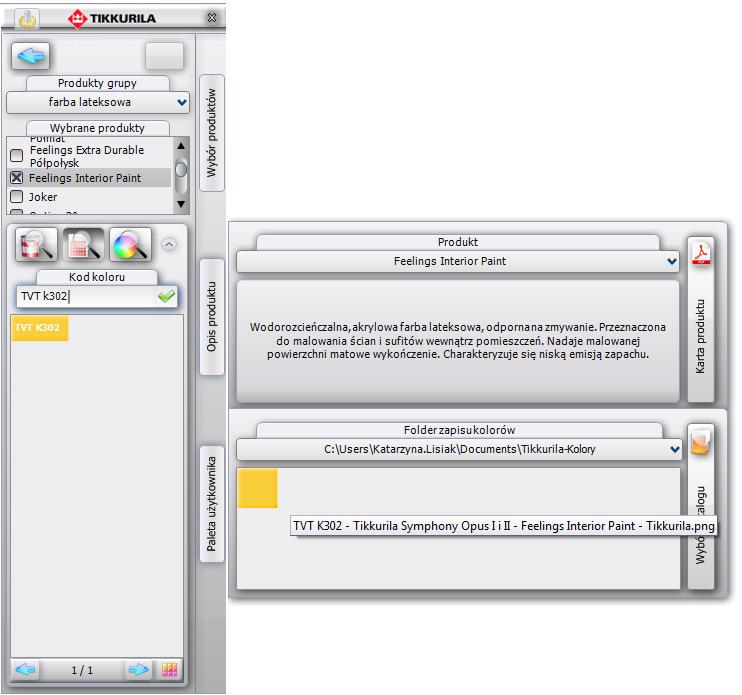Viewport: 742px width, 695px height.
Task: Open the Opis produktu side tab
Action: click(x=212, y=317)
